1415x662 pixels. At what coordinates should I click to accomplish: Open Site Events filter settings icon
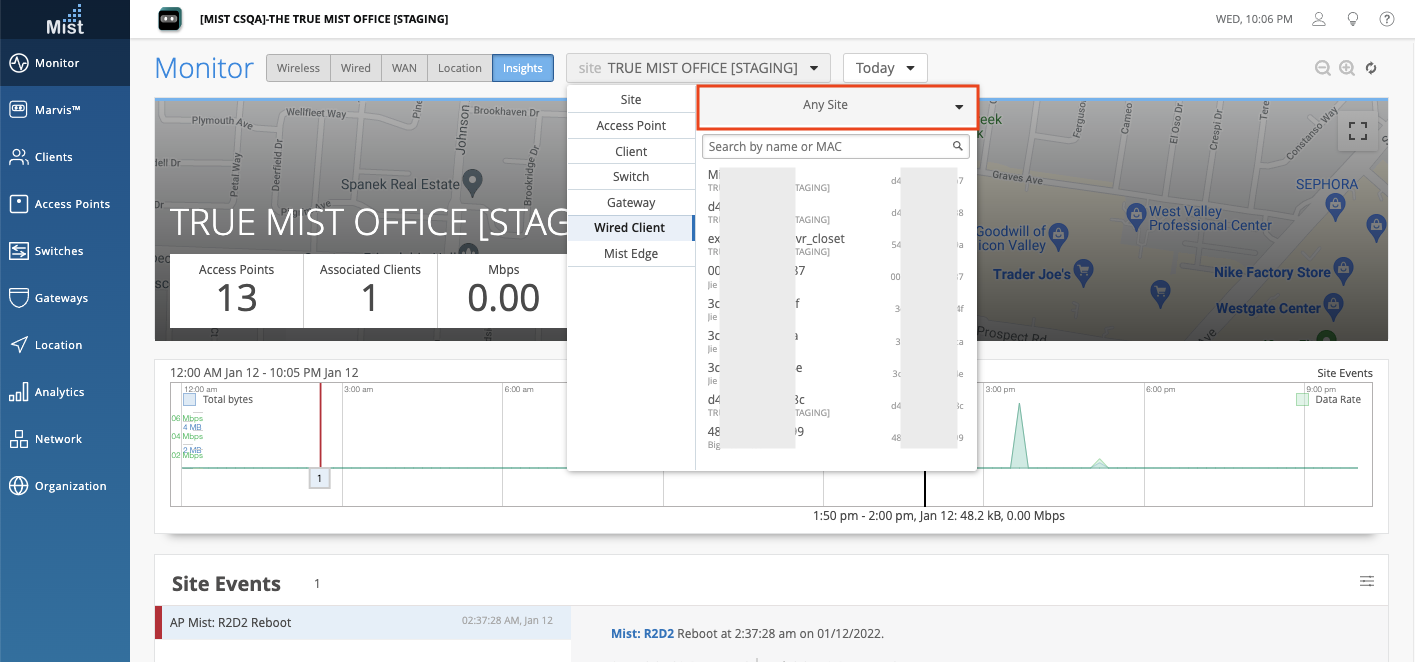click(x=1367, y=581)
